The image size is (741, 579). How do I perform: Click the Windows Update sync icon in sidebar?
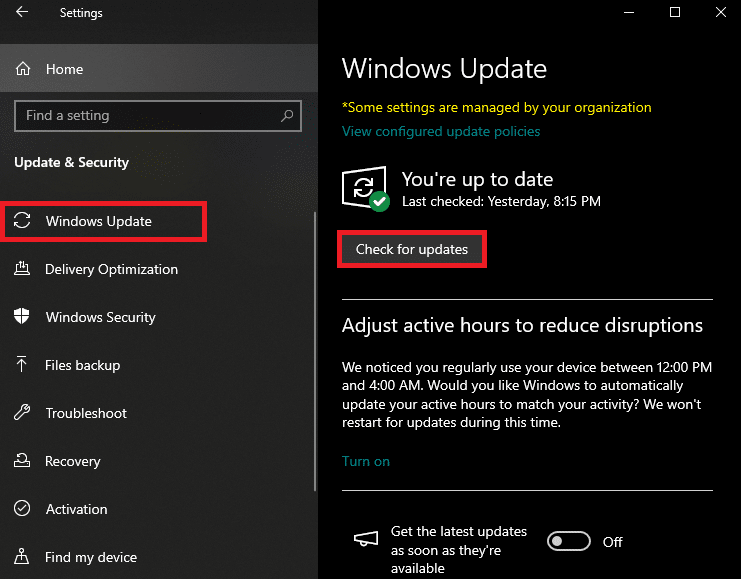(23, 221)
